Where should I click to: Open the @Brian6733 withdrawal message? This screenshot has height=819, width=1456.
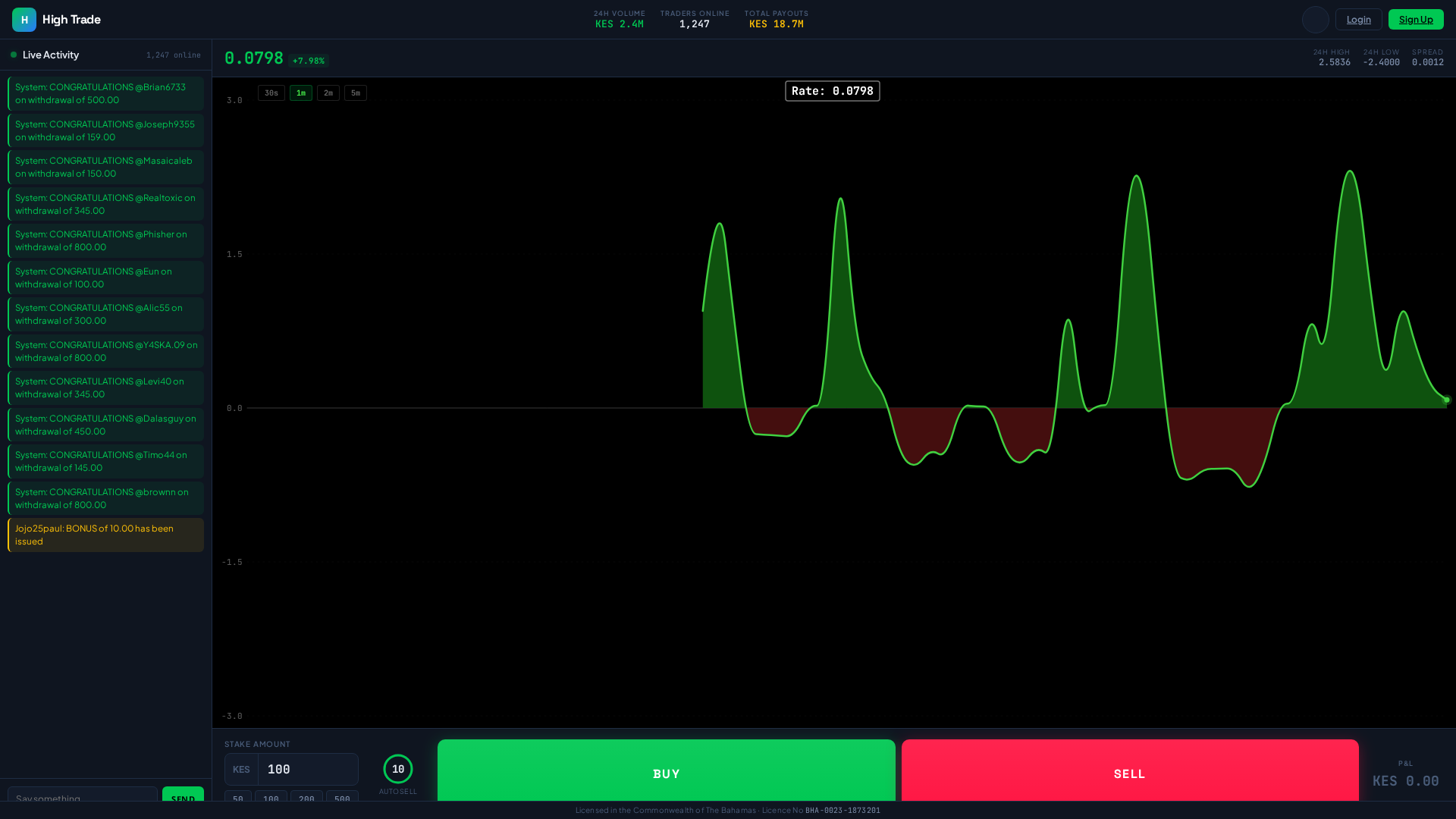click(x=106, y=93)
